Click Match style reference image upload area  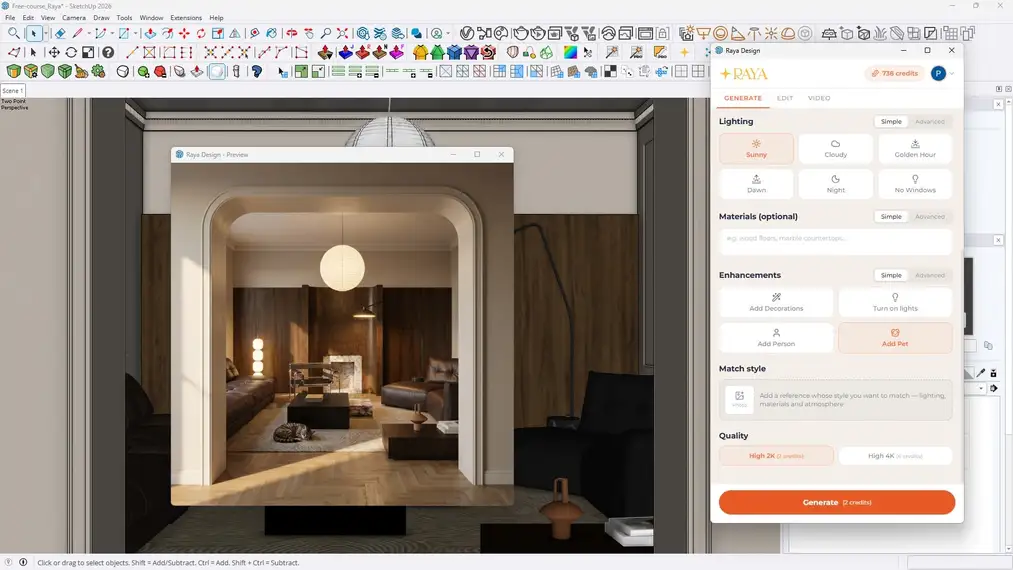pos(835,399)
